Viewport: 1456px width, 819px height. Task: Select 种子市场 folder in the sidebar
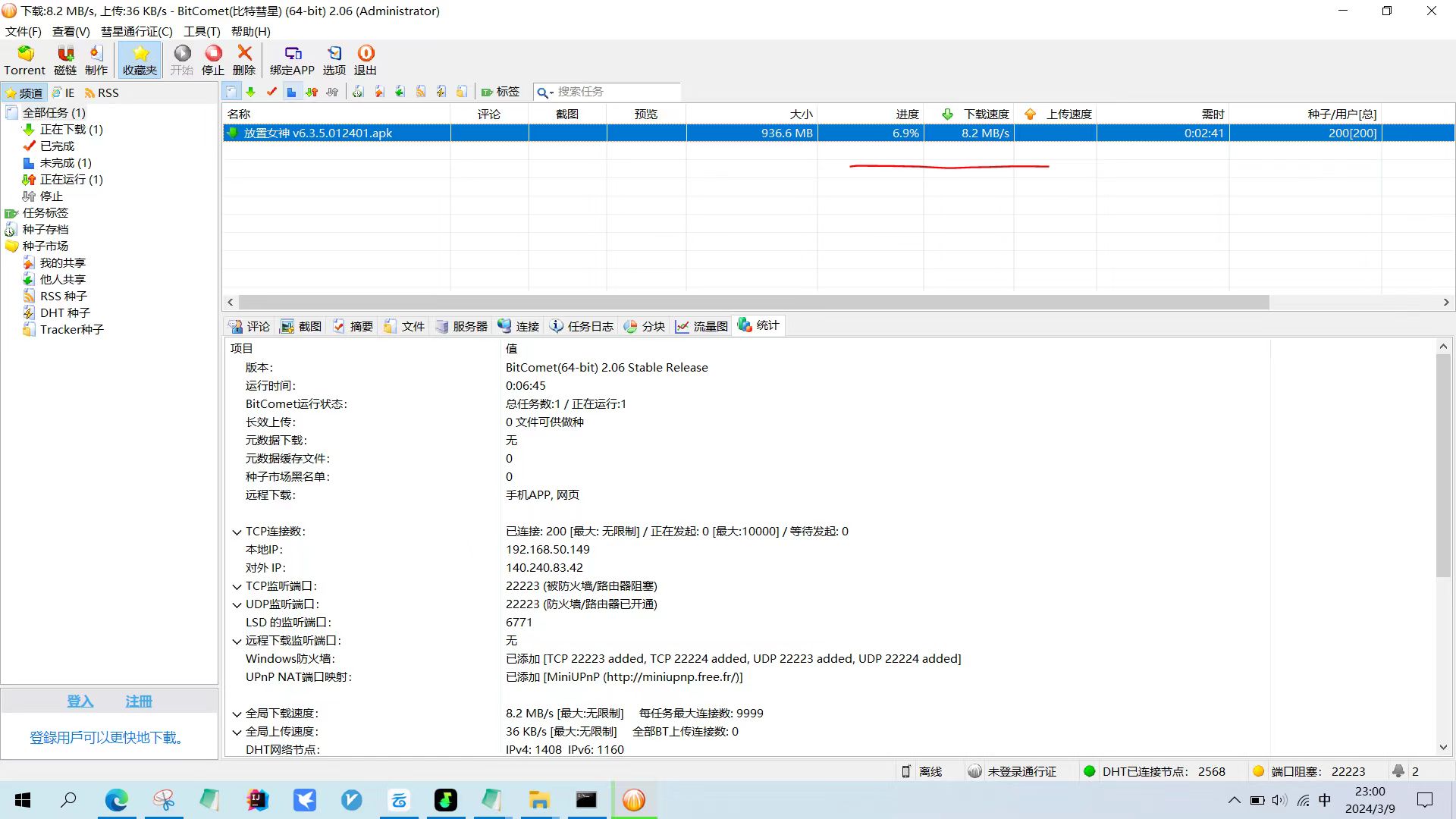45,246
